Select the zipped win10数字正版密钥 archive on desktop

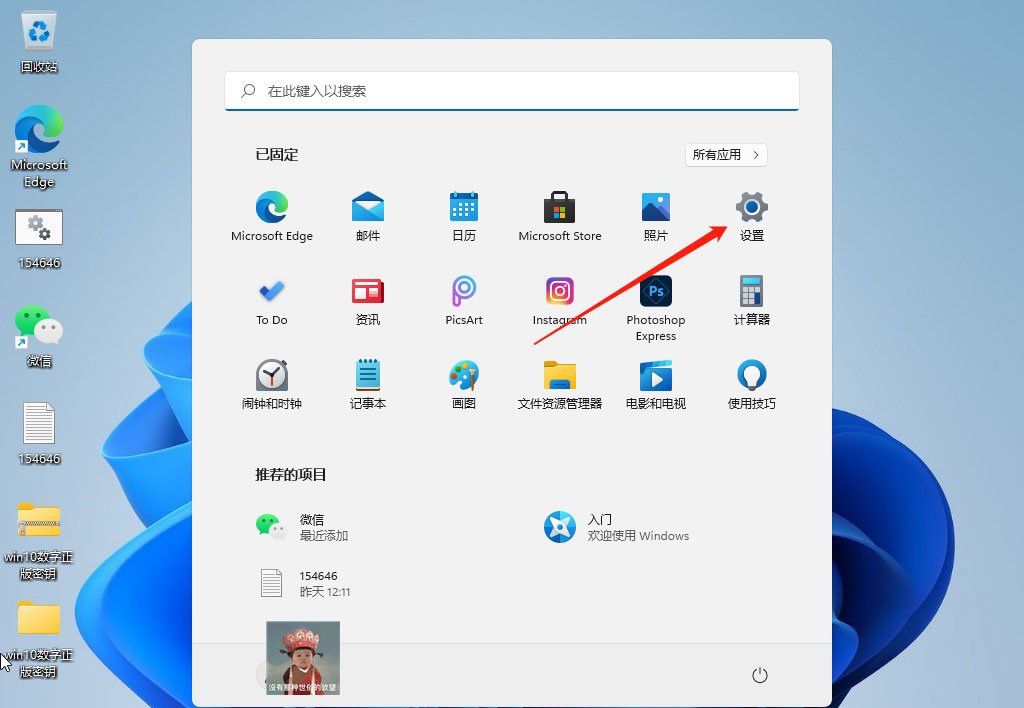point(39,541)
